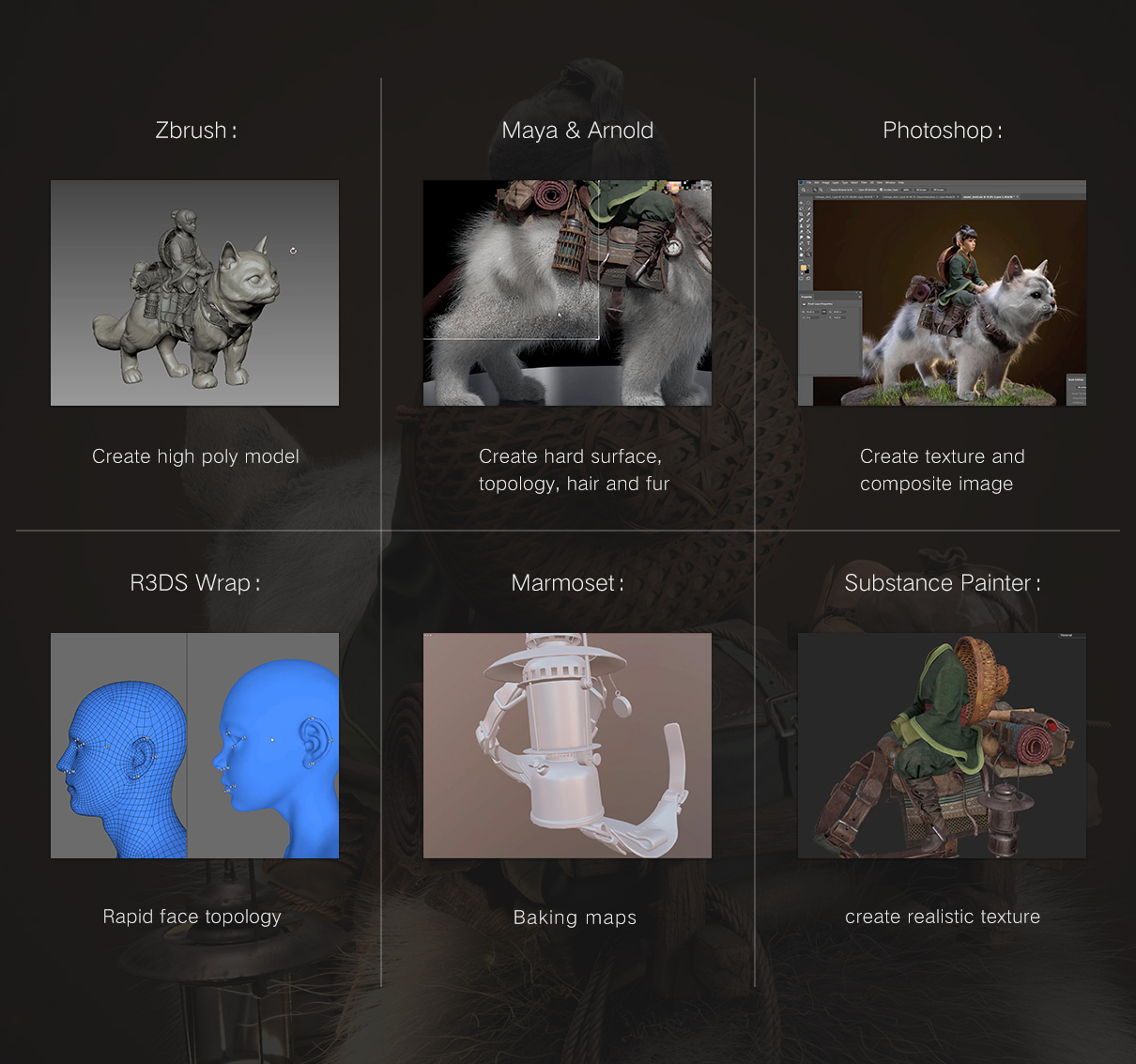Click the "Substance Painter :" heading

point(943,583)
